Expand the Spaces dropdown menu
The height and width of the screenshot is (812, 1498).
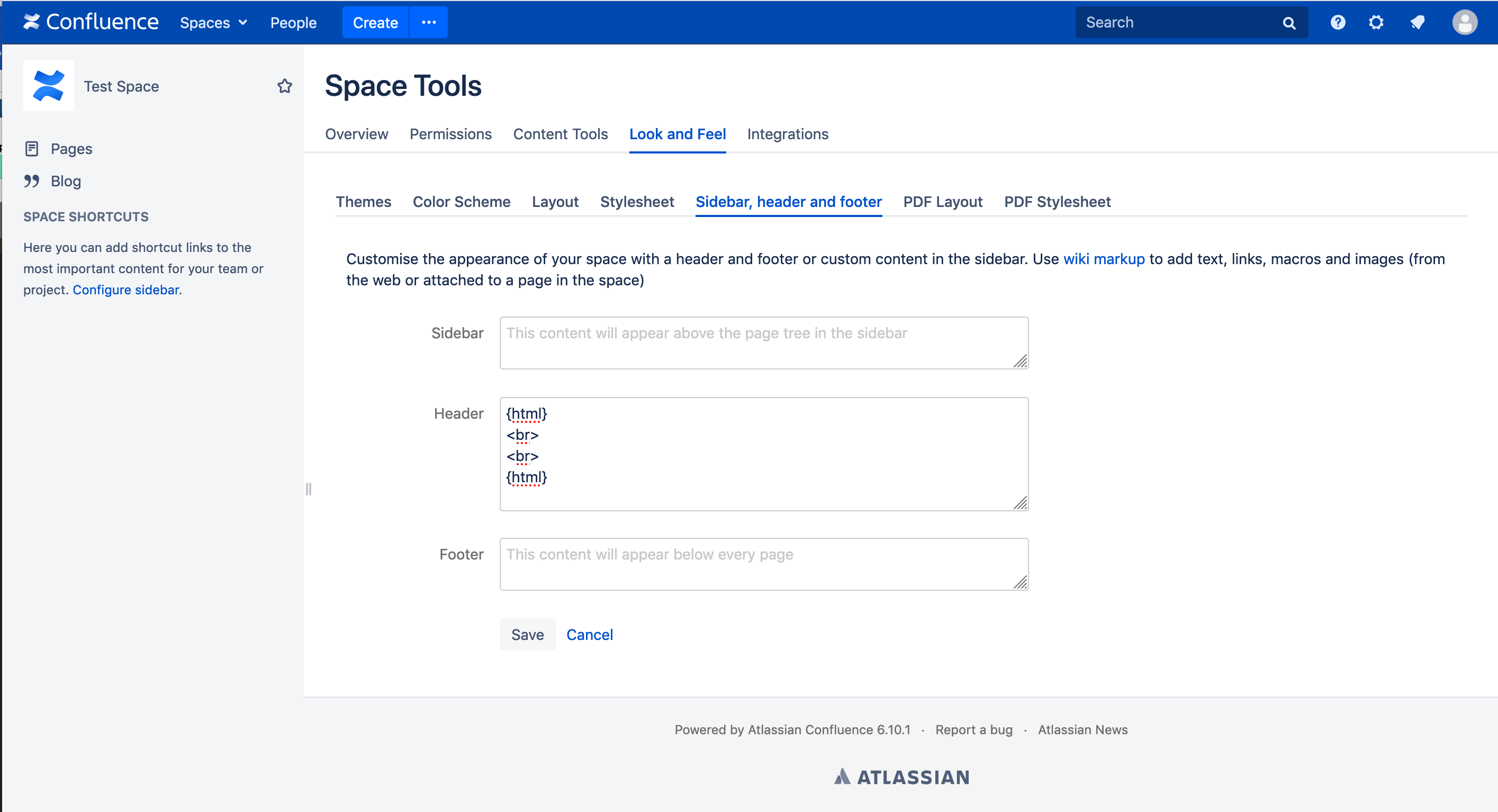click(213, 23)
